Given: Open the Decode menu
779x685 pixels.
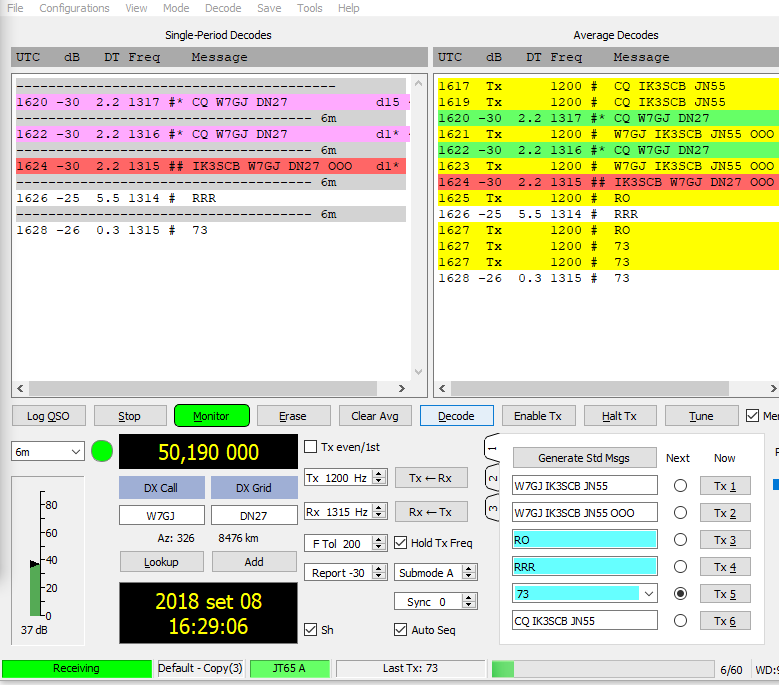Looking at the screenshot, I should pyautogui.click(x=223, y=8).
